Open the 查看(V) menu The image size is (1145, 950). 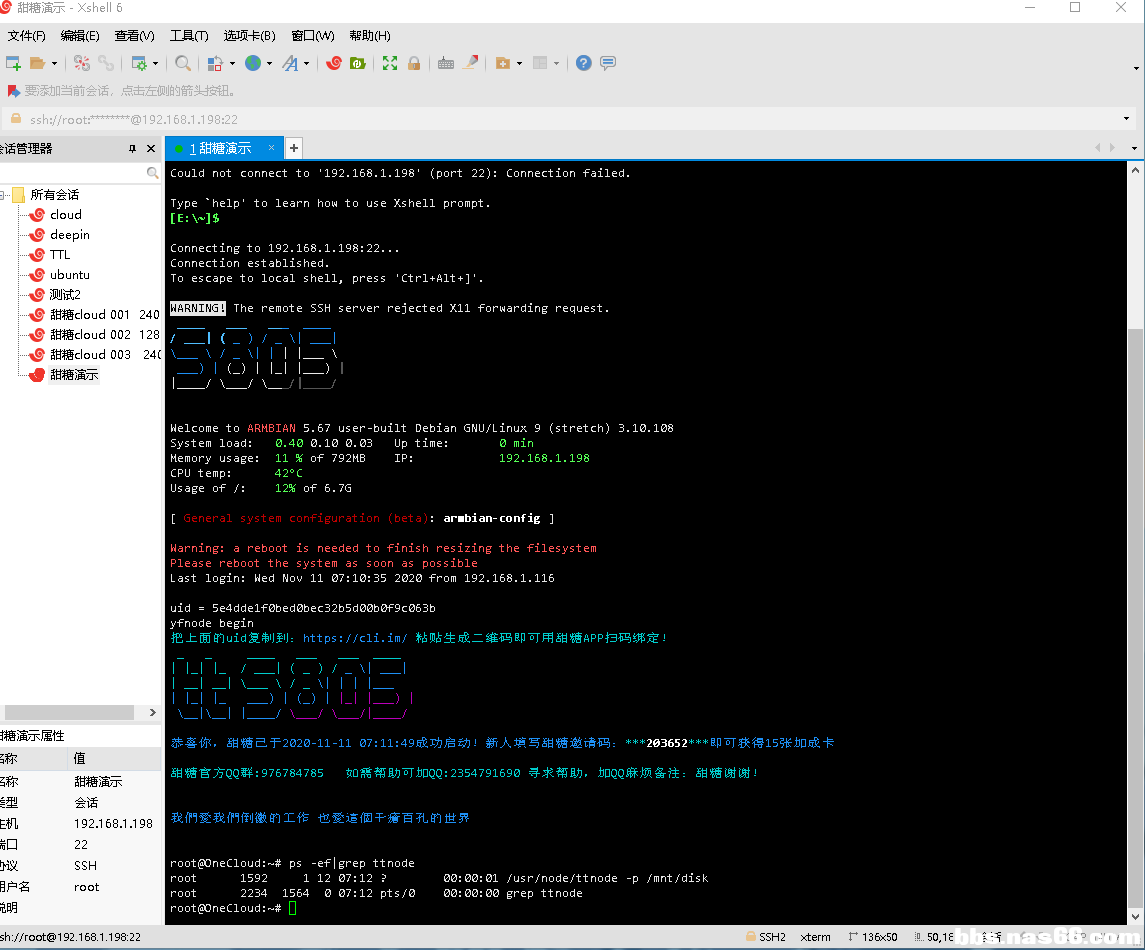[x=134, y=36]
